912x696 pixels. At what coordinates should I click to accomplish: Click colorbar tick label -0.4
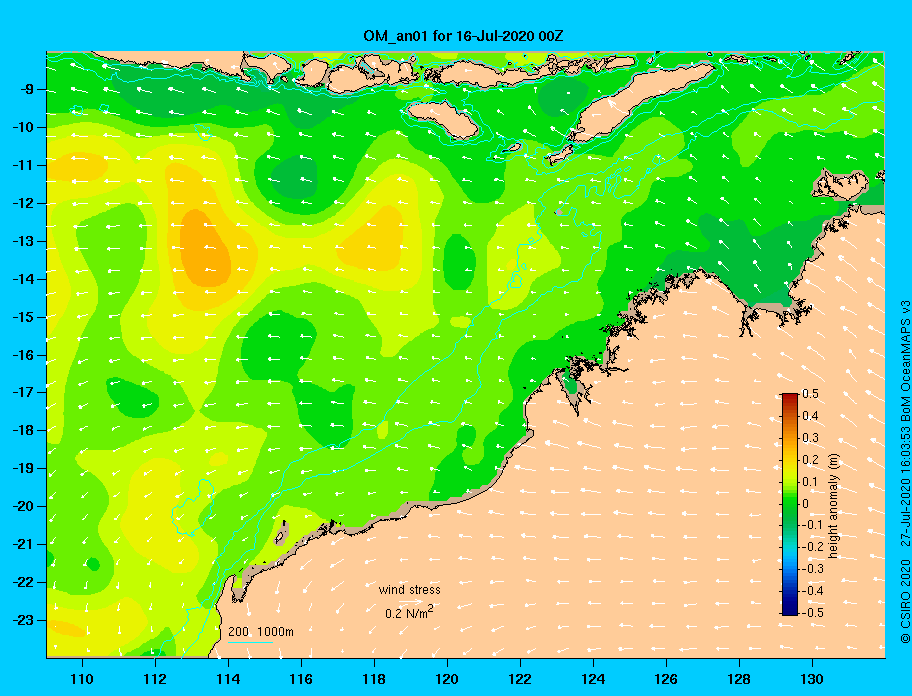[812, 591]
